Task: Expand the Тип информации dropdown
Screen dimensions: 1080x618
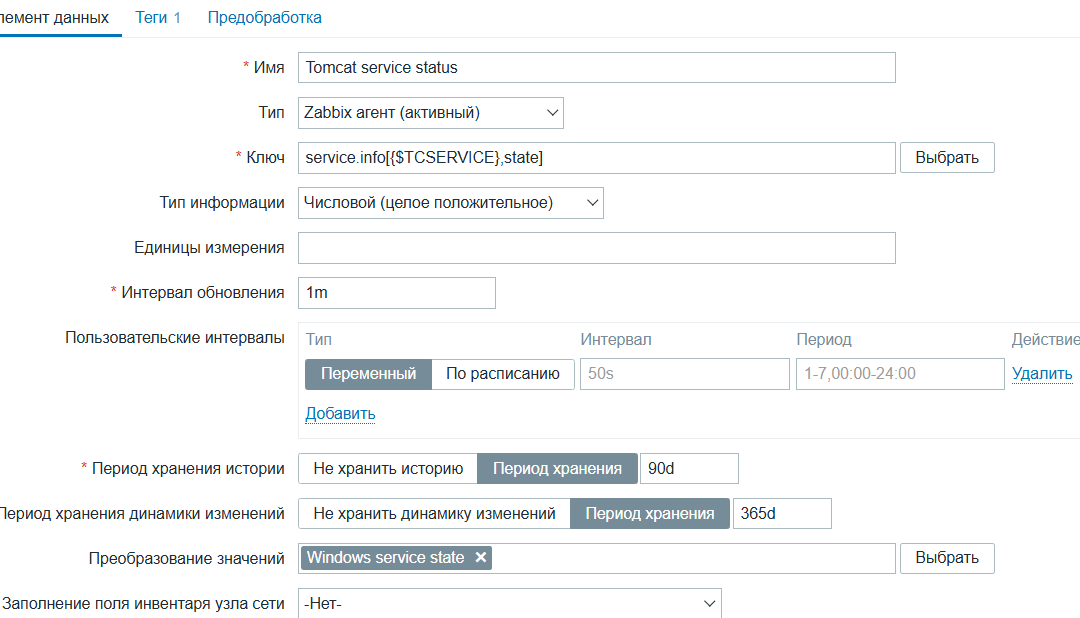Action: point(451,203)
